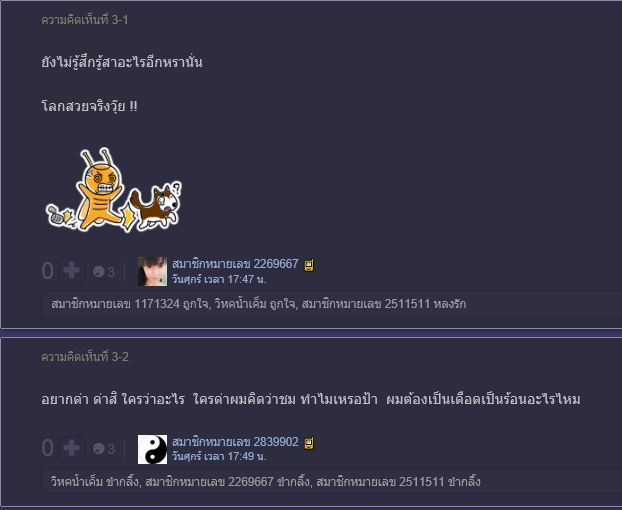The image size is (622, 510).
Task: Click mobile badge icon next to member 2839902
Action: pos(309,443)
